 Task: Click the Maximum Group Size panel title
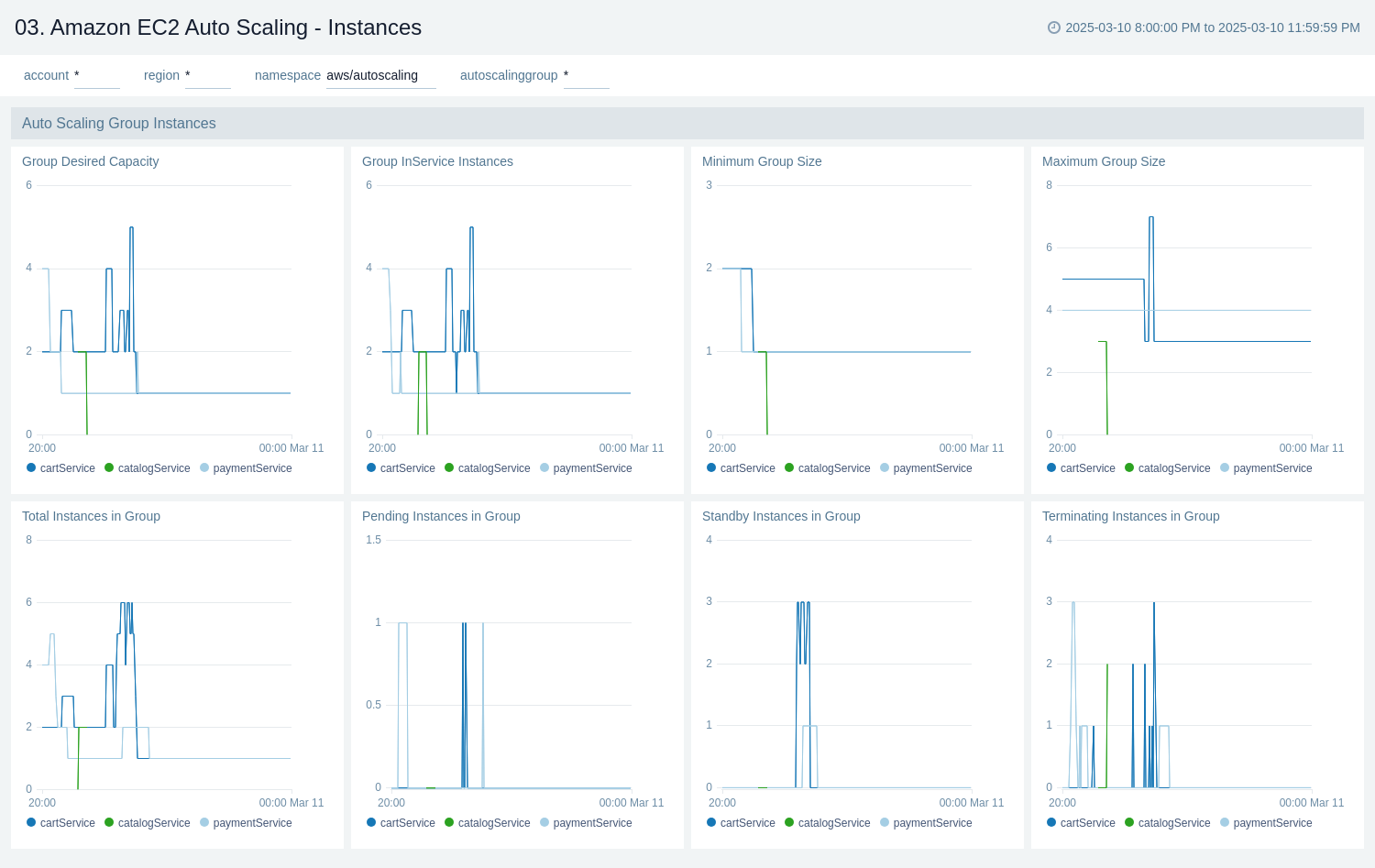(1103, 161)
